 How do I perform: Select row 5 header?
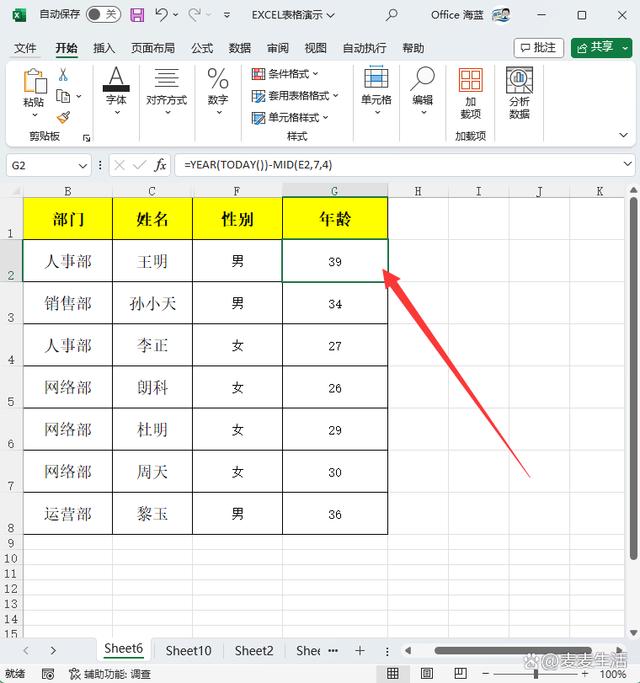point(11,387)
